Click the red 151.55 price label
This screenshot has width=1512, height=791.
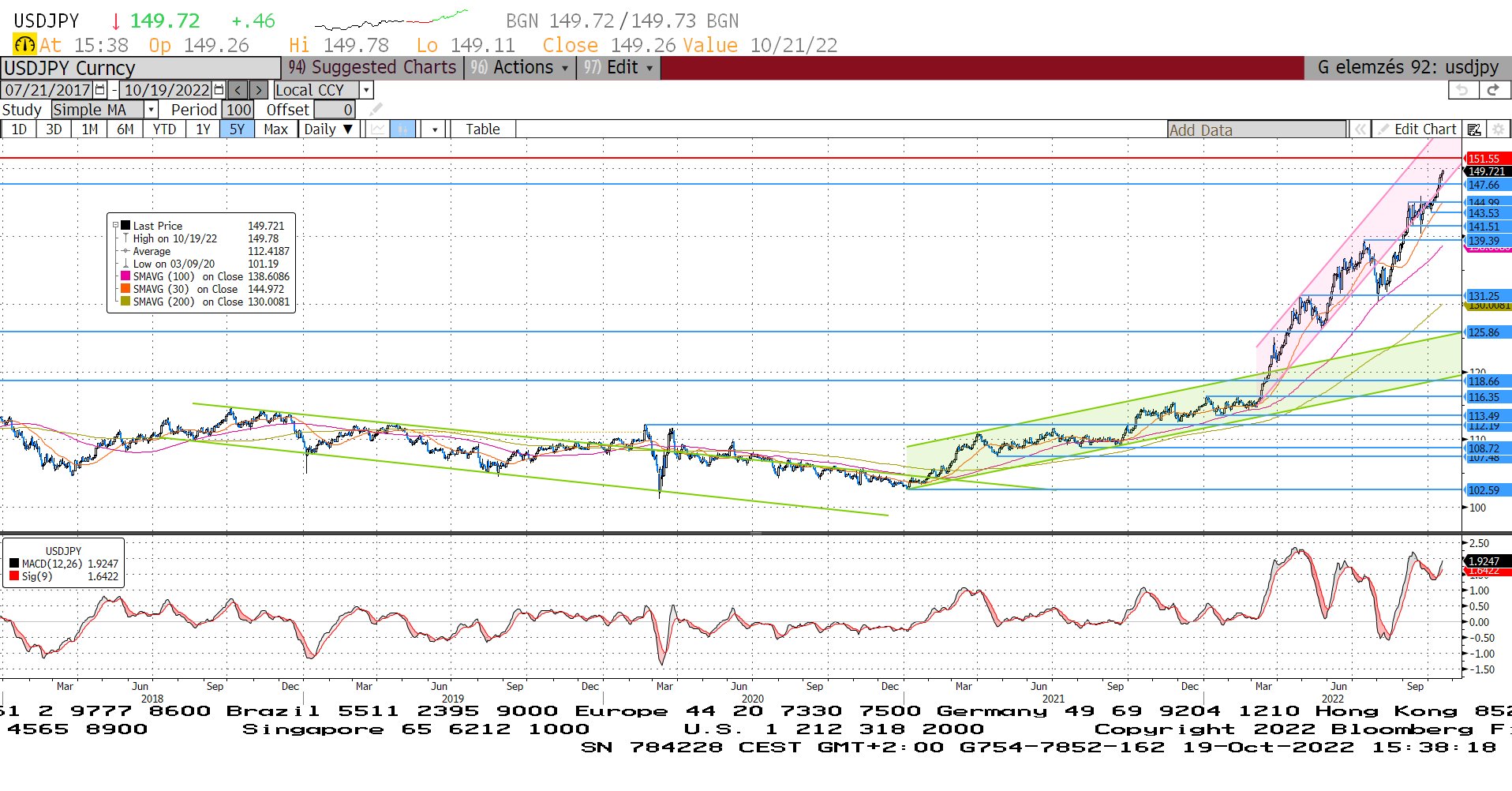(x=1488, y=159)
